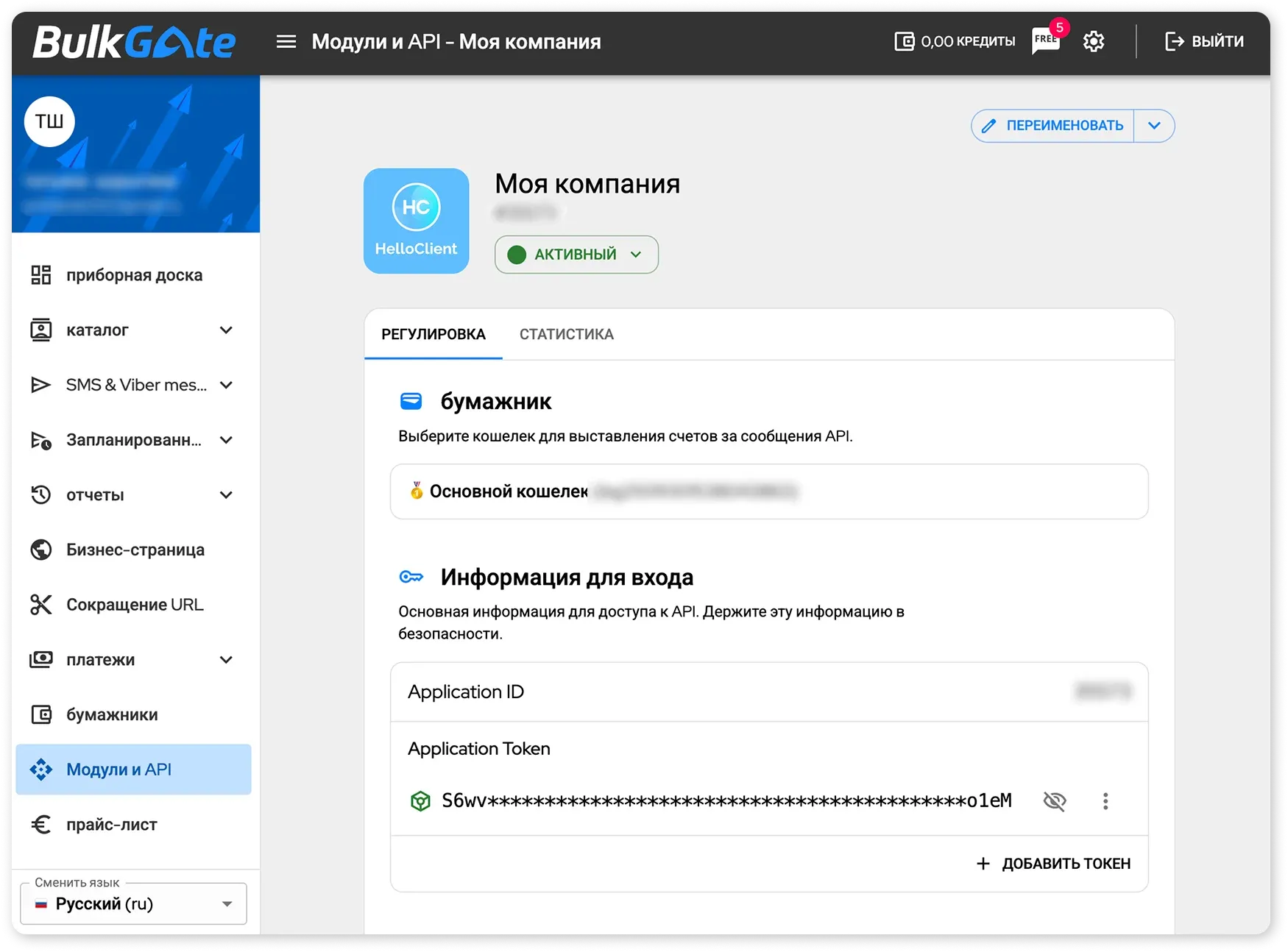1288x952 pixels.
Task: Open the language dropdown showing Русский (ru)
Action: click(x=132, y=903)
